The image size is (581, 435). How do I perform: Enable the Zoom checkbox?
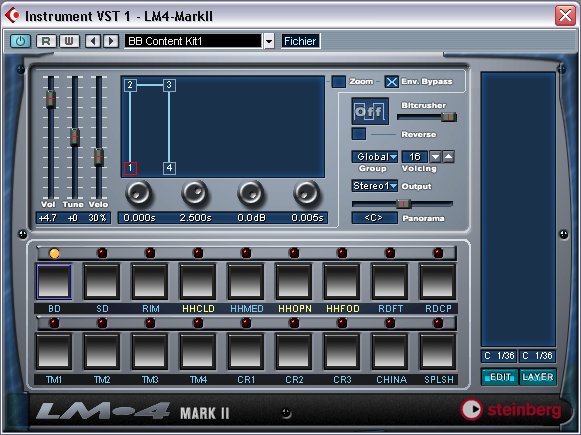coord(339,82)
